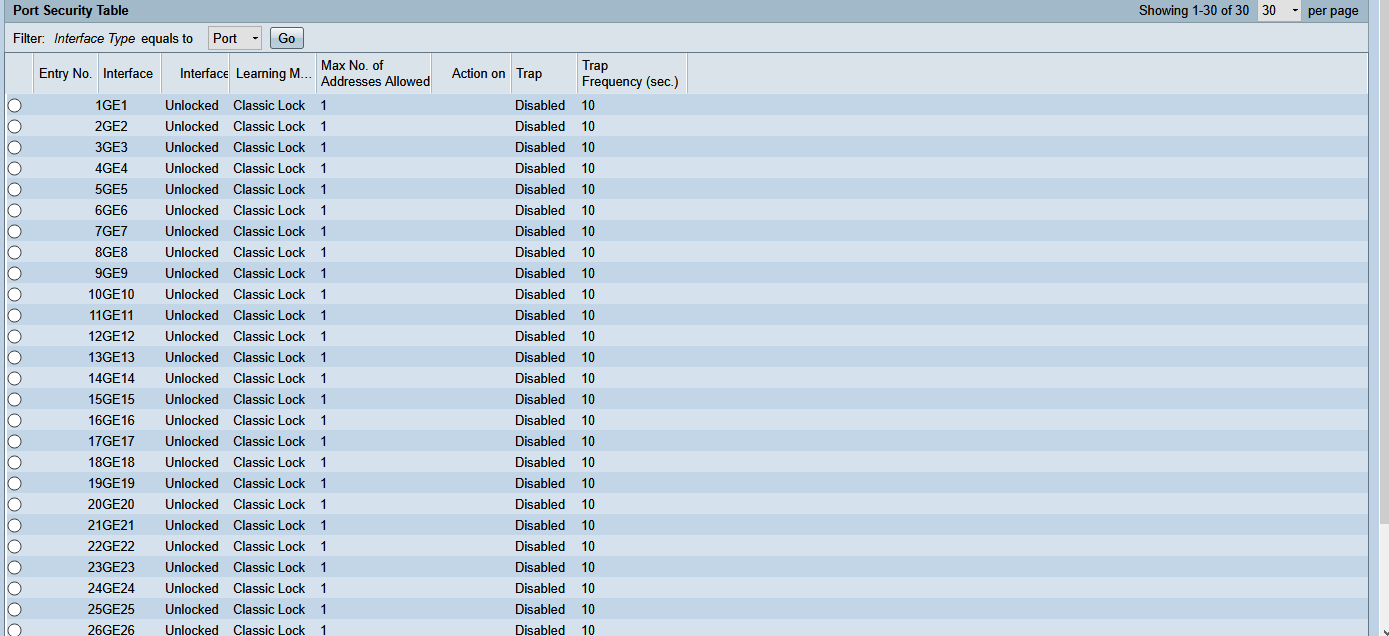The image size is (1389, 636).
Task: Choose the GE25 entry radio button
Action: point(14,610)
